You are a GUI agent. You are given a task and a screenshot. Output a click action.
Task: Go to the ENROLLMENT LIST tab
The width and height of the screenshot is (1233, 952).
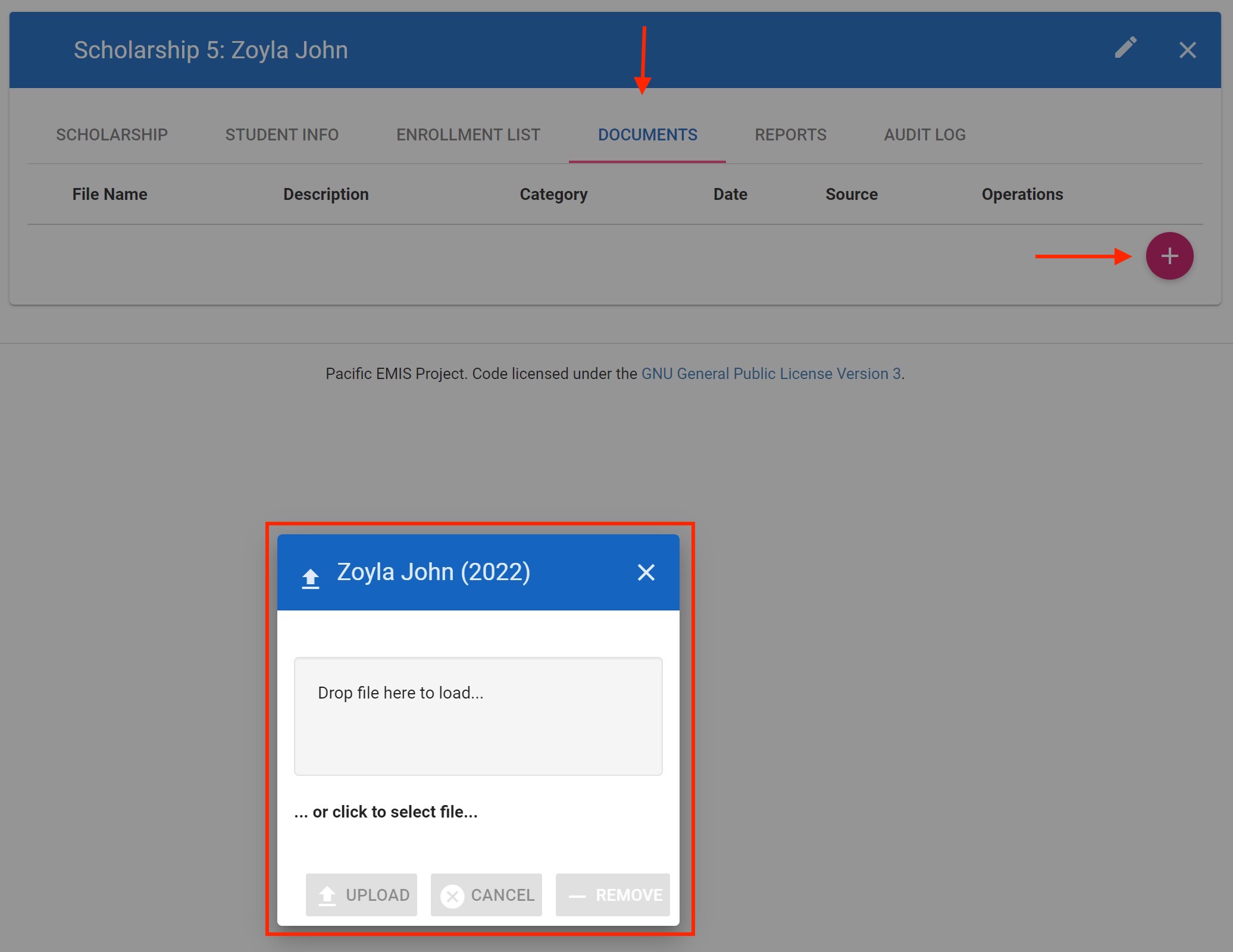coord(468,135)
